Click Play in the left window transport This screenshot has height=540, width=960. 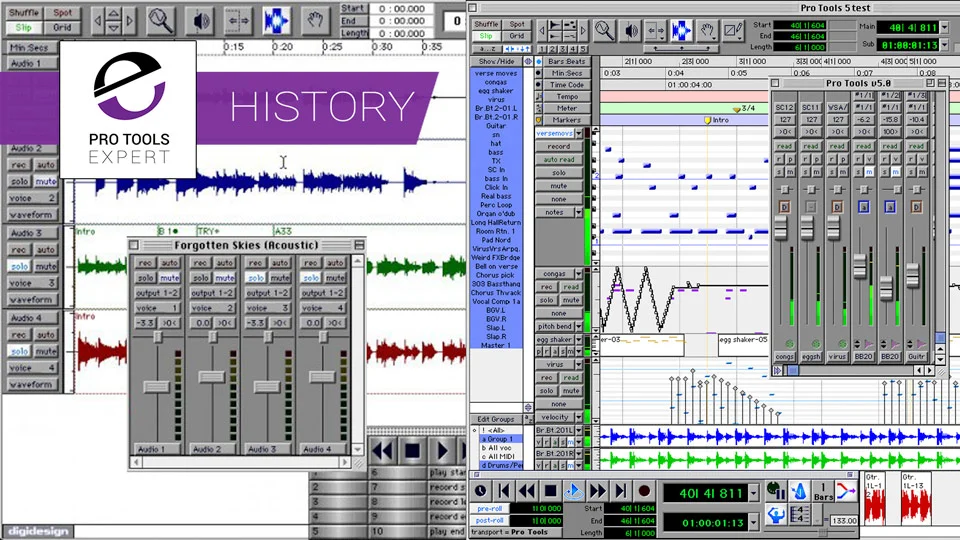[441, 452]
